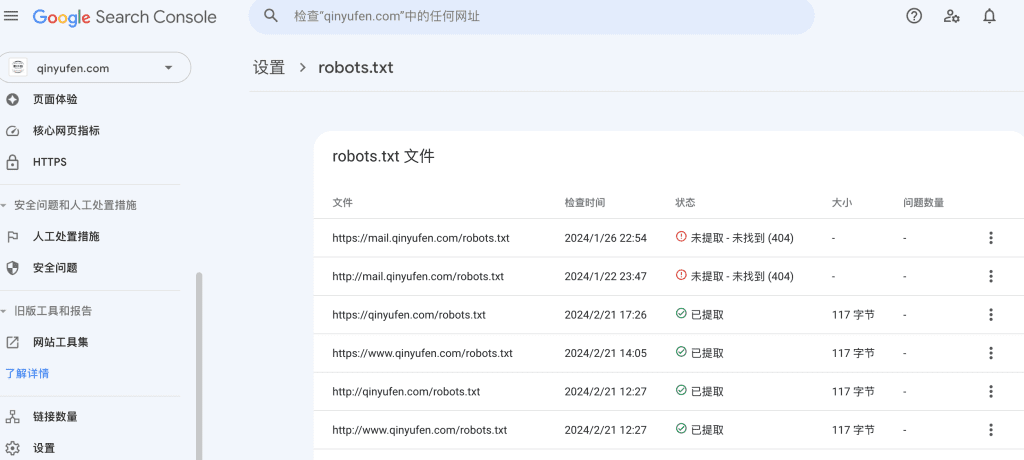Open more options for https://mail.qinyufen.com/robots.txt

click(x=990, y=238)
